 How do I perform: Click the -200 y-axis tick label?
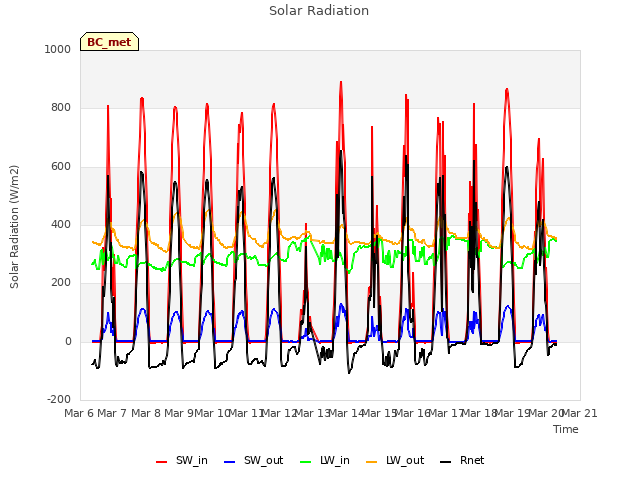pyautogui.click(x=59, y=399)
